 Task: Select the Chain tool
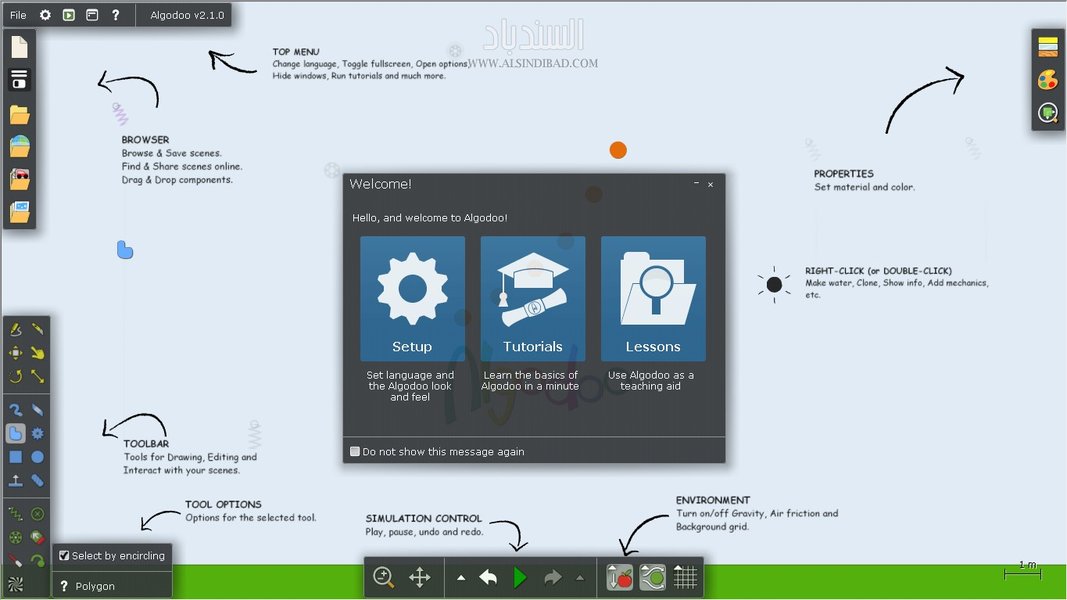[x=37, y=480]
